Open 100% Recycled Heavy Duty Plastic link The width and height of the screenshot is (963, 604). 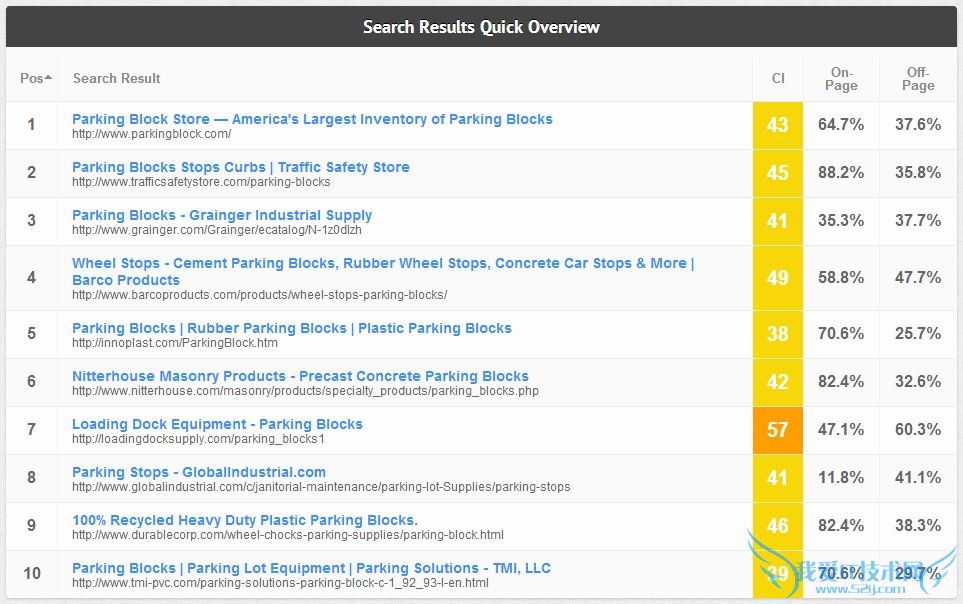point(244,520)
